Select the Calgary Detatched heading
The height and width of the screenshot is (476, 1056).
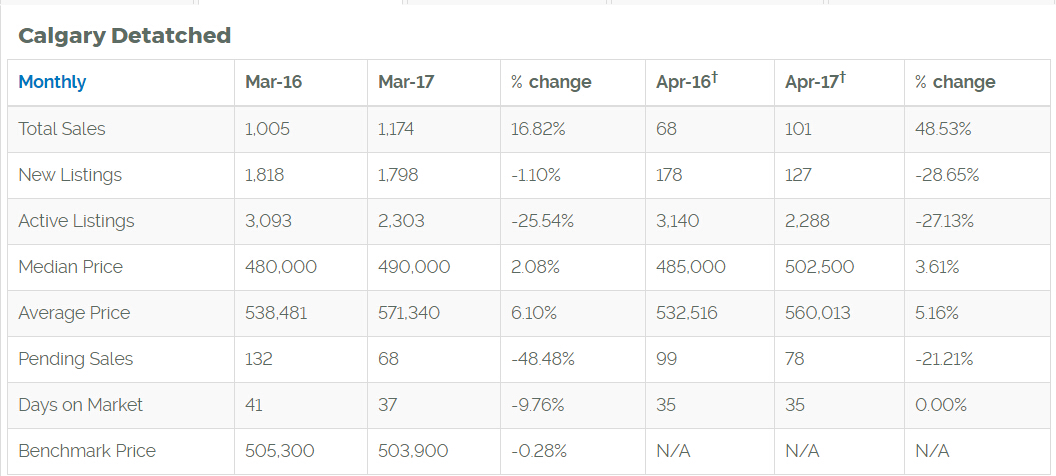click(125, 36)
